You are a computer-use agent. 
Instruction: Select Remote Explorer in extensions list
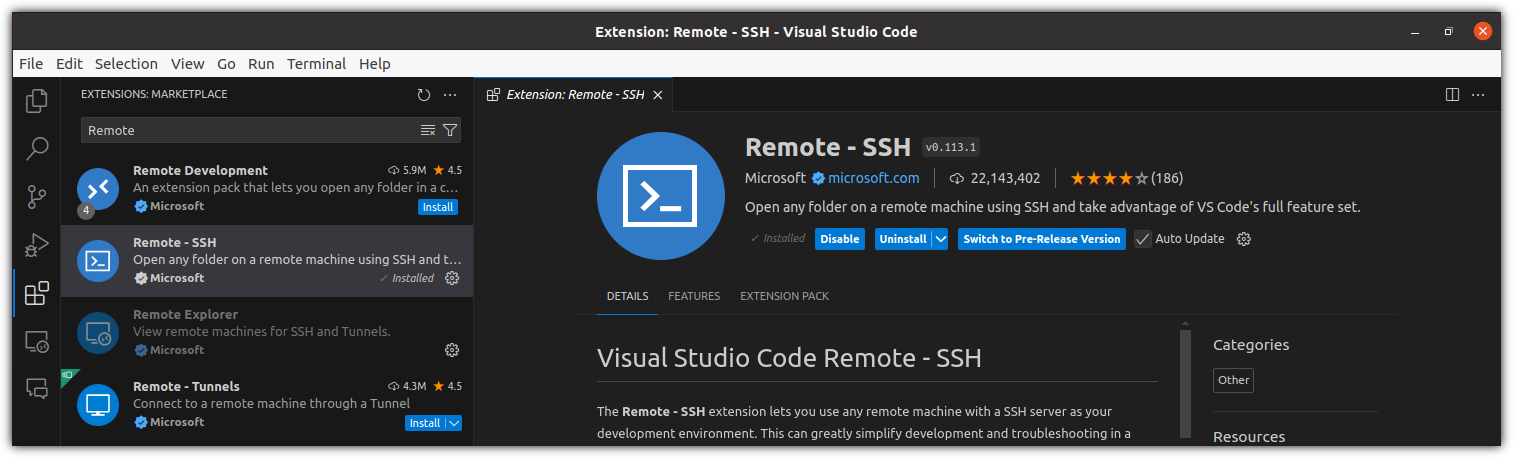tap(267, 333)
